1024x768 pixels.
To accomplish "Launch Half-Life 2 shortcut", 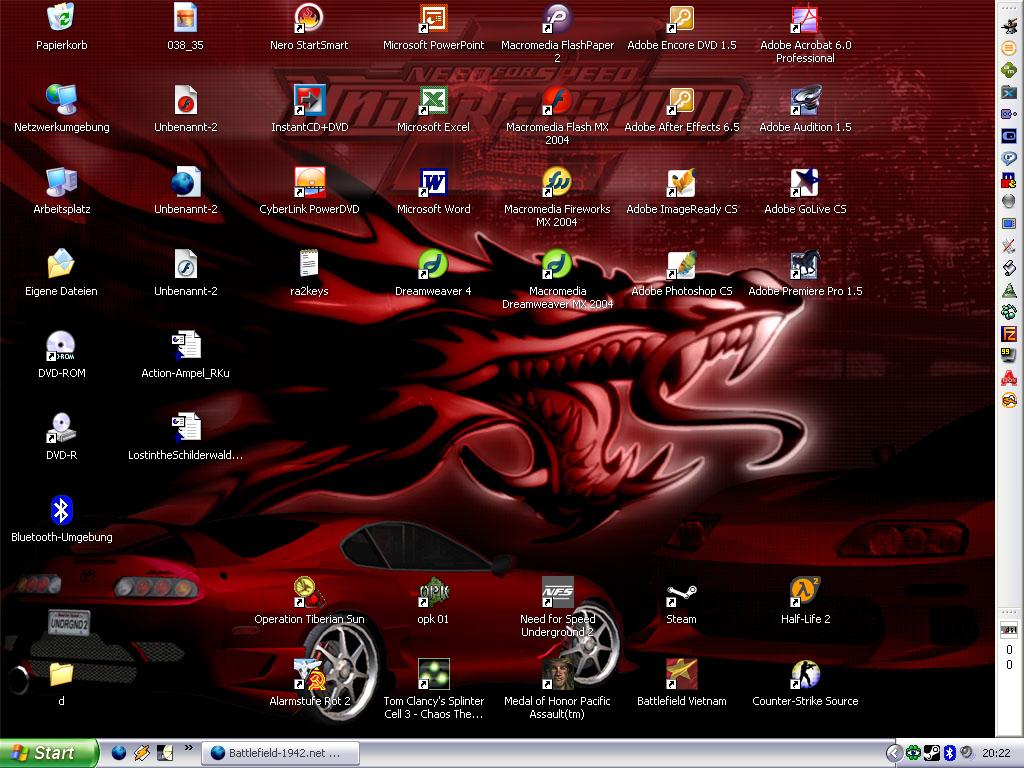I will 805,592.
